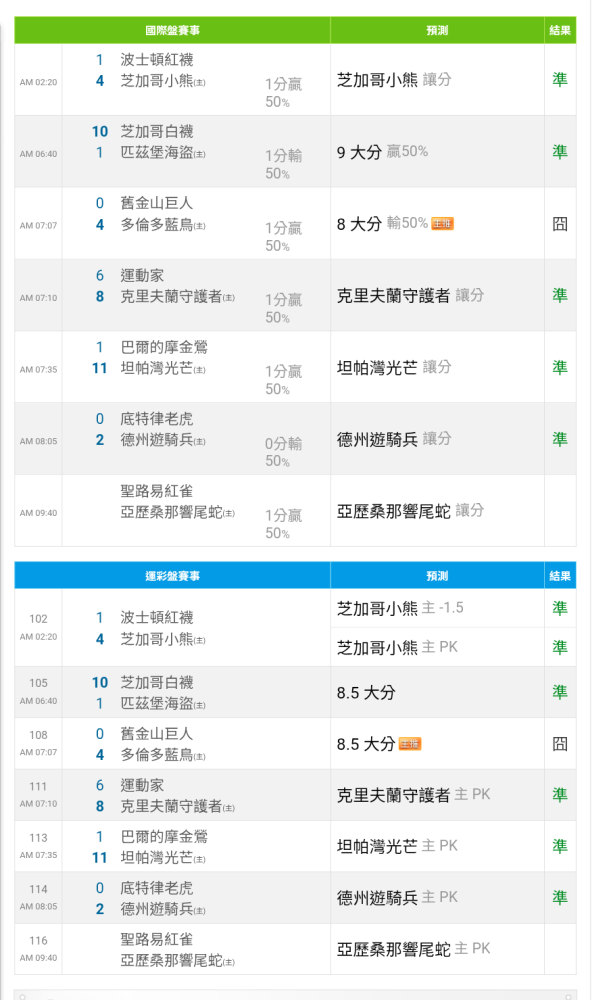This screenshot has height=1000, width=613.
Task: Click the 準 result for 9 大分 贏50%
Action: click(560, 152)
